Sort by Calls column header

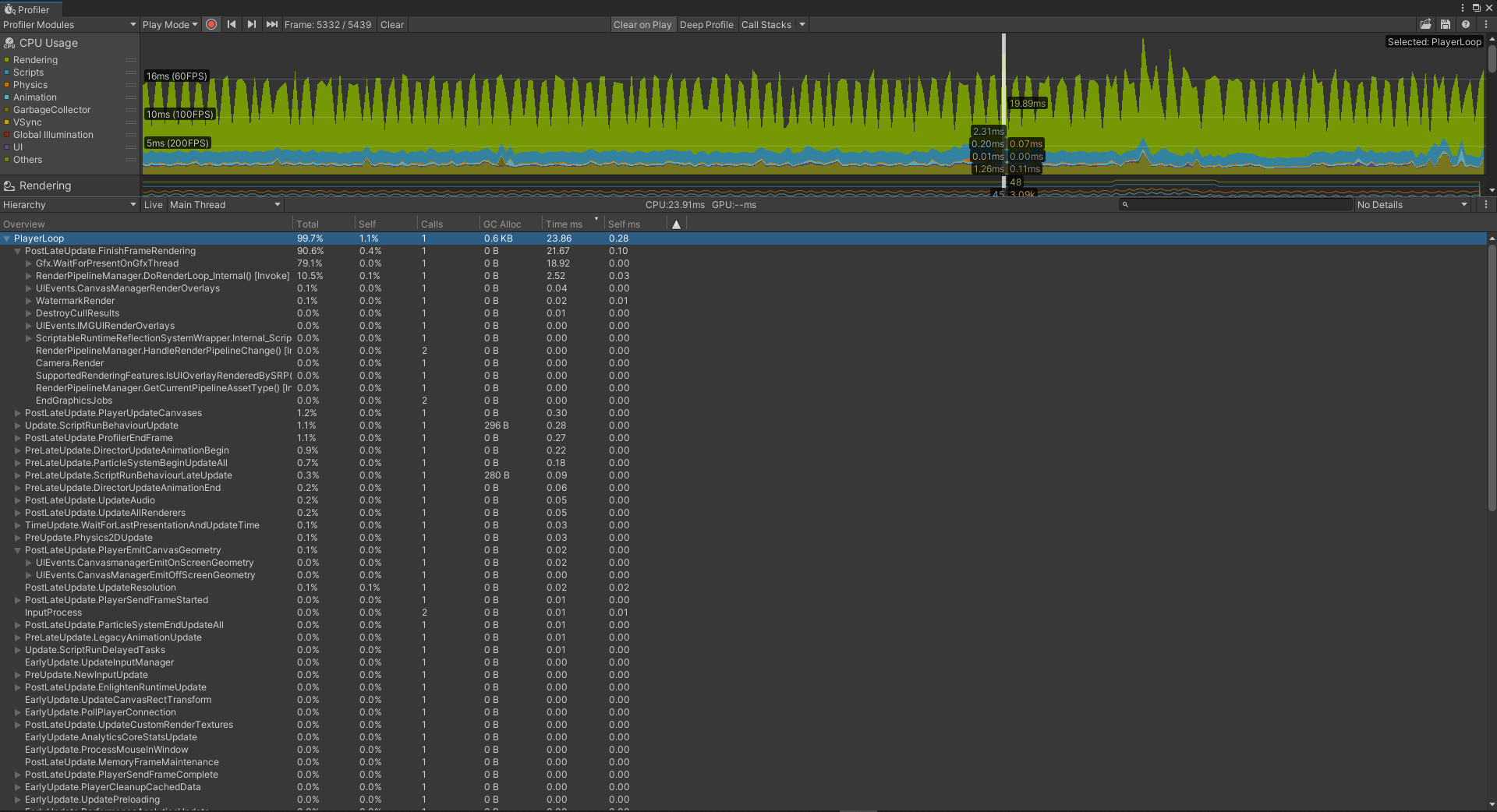point(448,224)
